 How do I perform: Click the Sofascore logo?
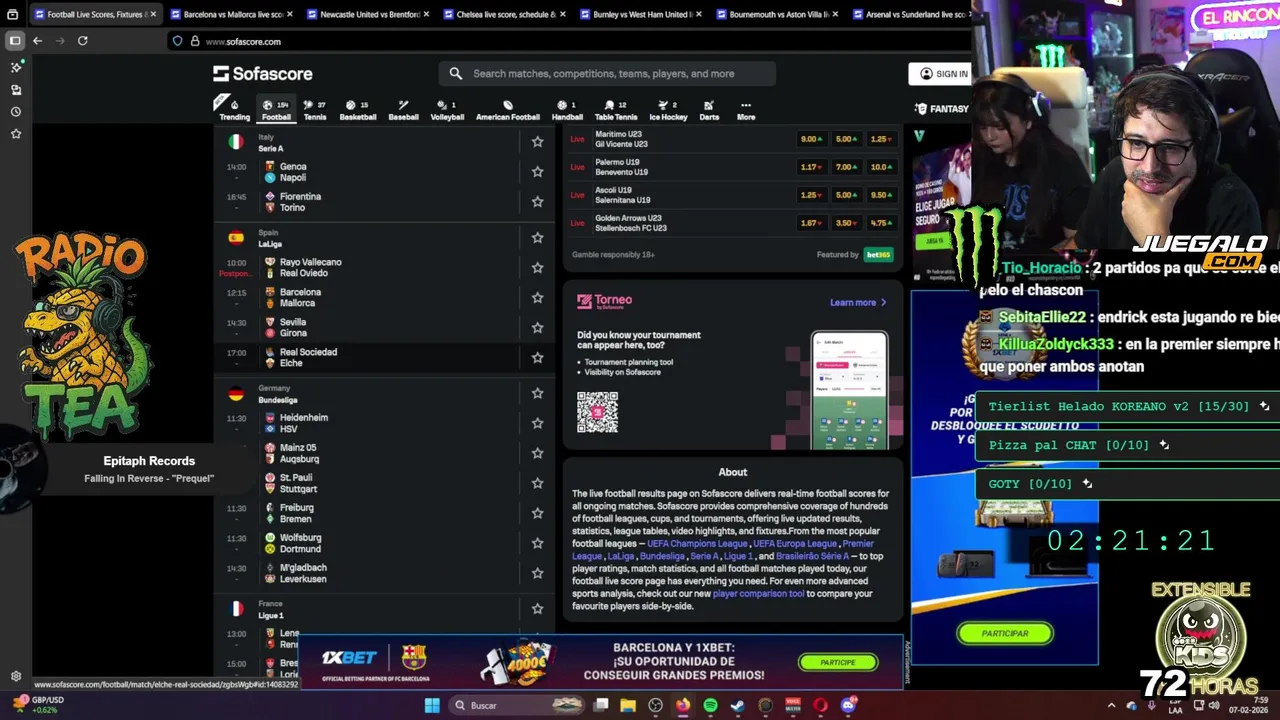click(263, 73)
